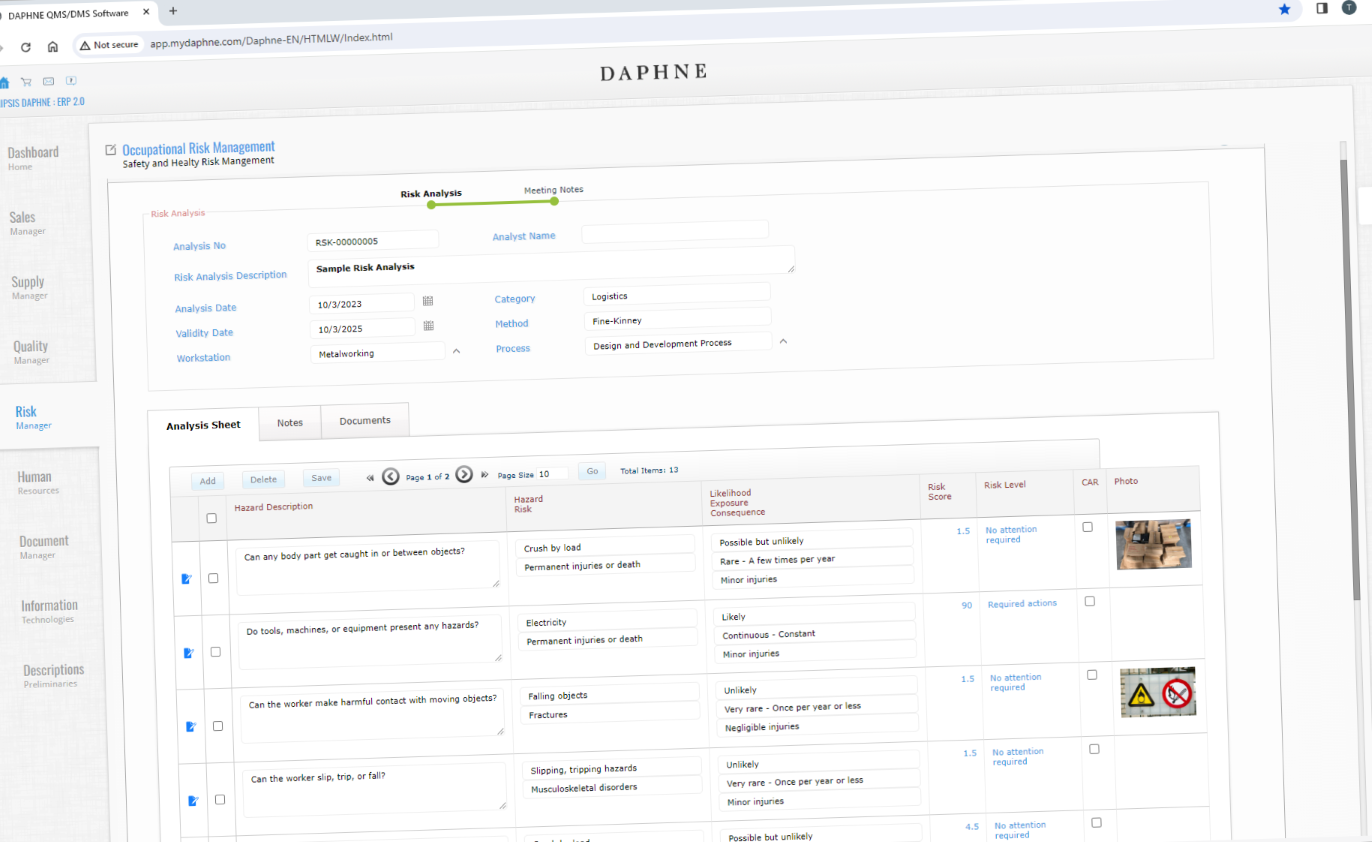
Task: Open the Method field showing Fine-Kinney
Action: 678,319
